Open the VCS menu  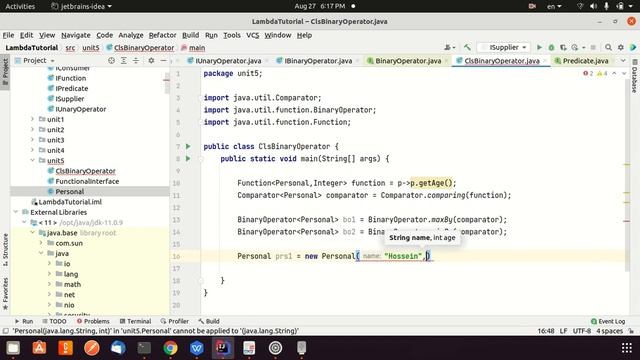coord(253,35)
